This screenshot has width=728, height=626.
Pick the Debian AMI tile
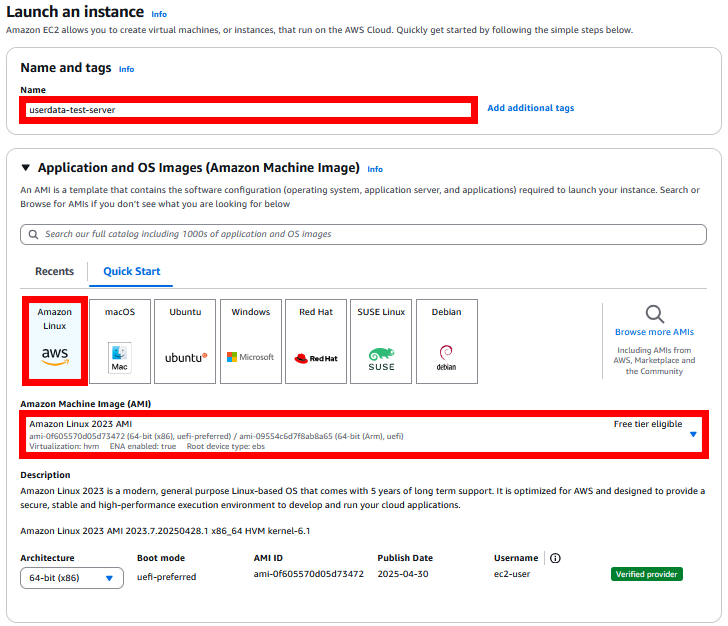447,341
